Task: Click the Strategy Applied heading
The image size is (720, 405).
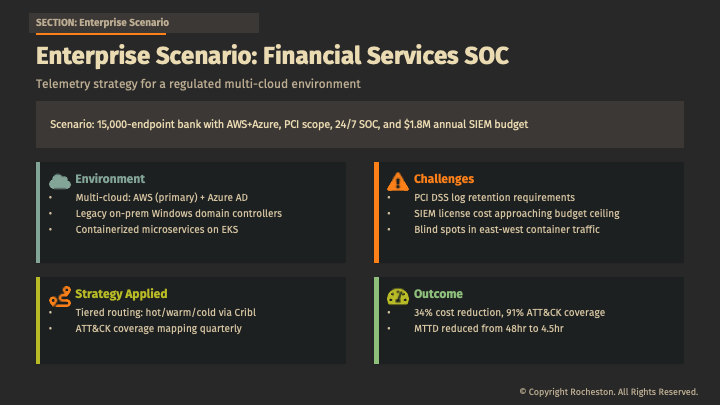Action: point(121,294)
